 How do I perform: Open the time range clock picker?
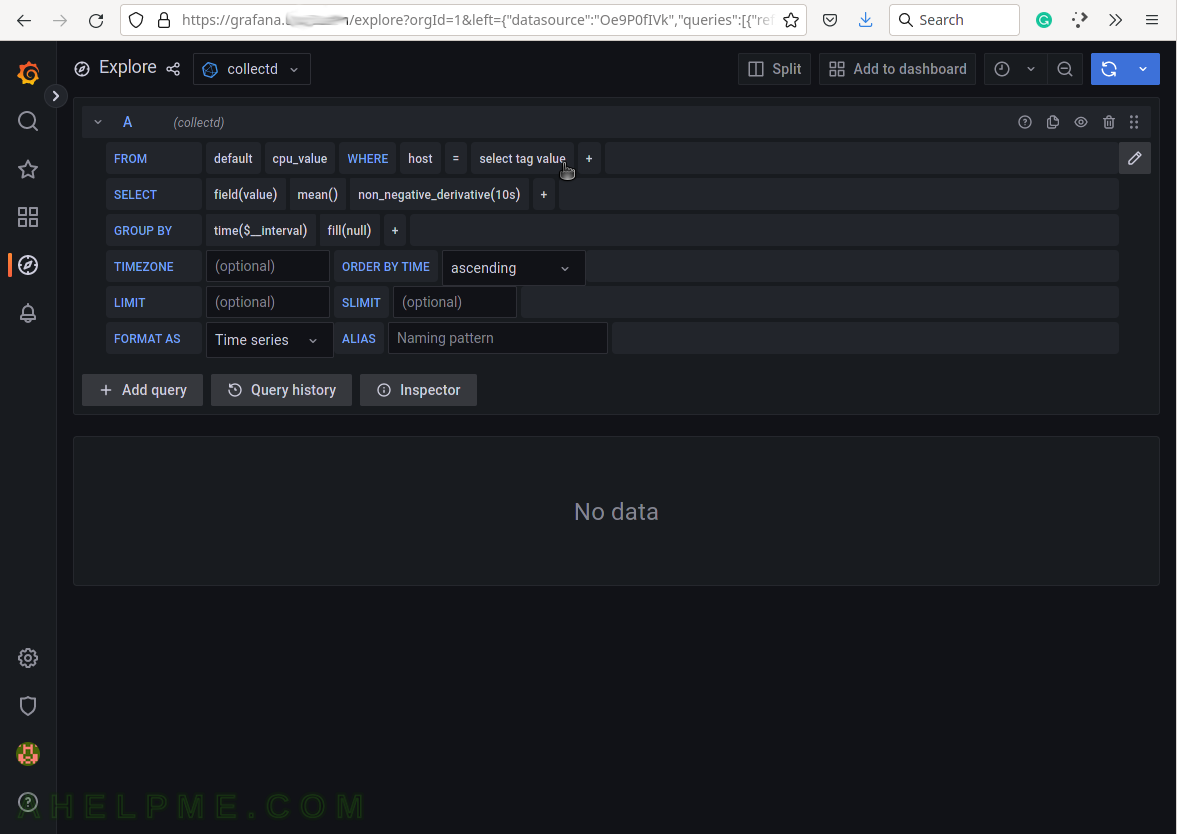[1001, 69]
